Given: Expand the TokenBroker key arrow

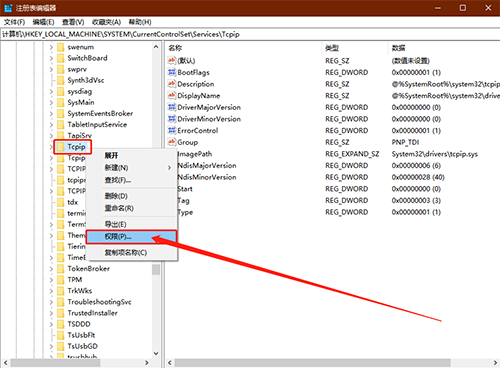Looking at the screenshot, I should pyautogui.click(x=51, y=269).
